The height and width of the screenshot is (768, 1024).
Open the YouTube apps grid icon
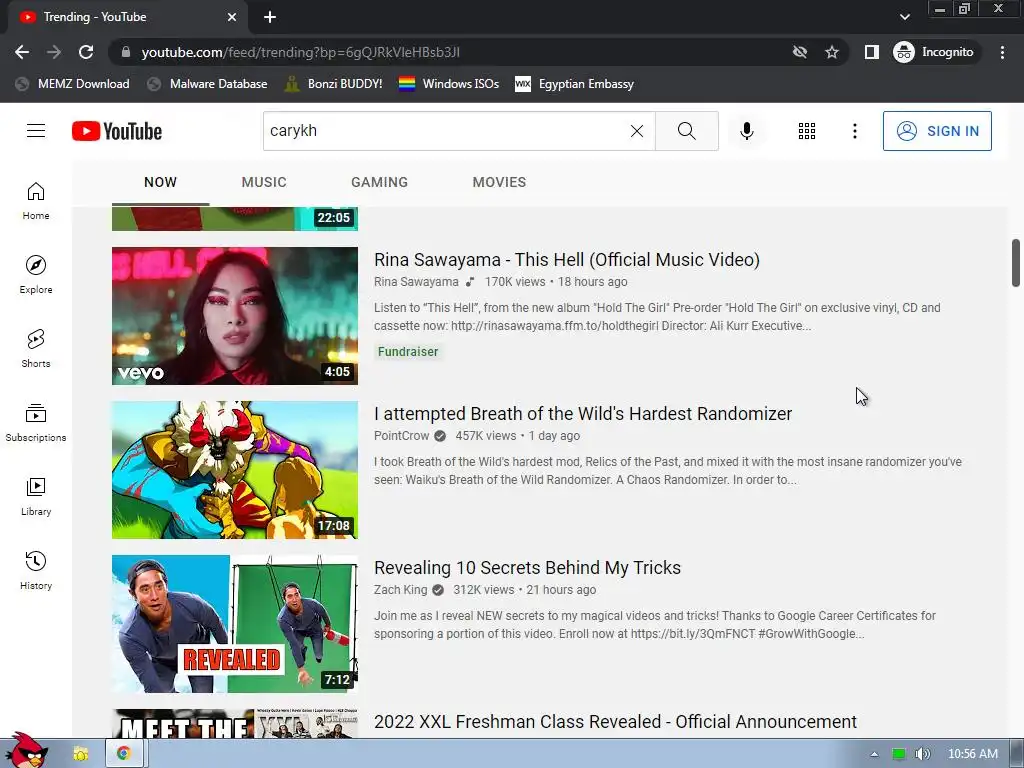click(807, 131)
